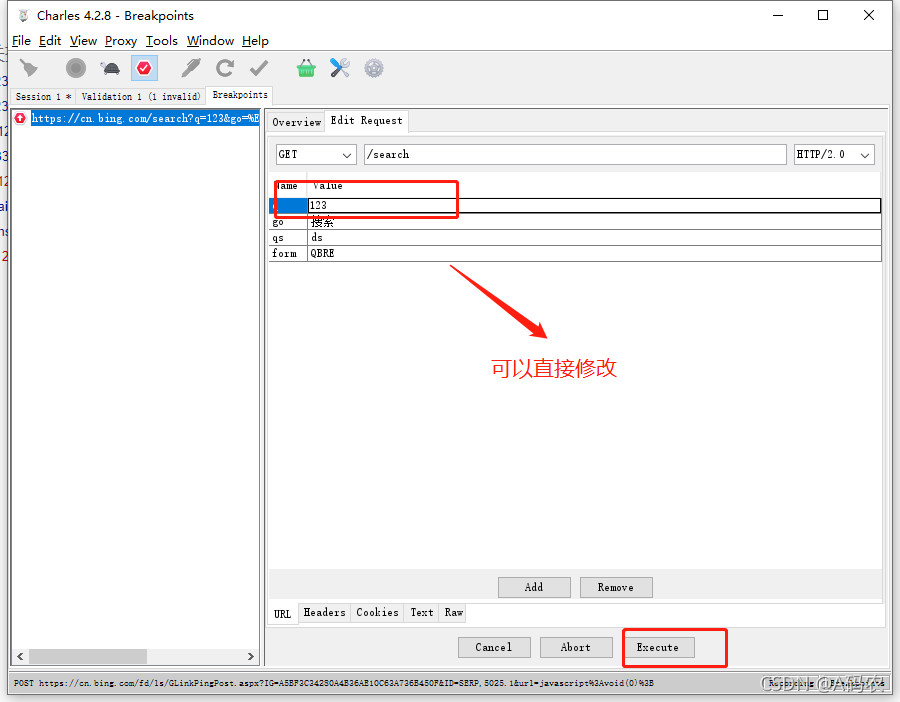The image size is (900, 702).
Task: Open the File menu
Action: point(21,41)
